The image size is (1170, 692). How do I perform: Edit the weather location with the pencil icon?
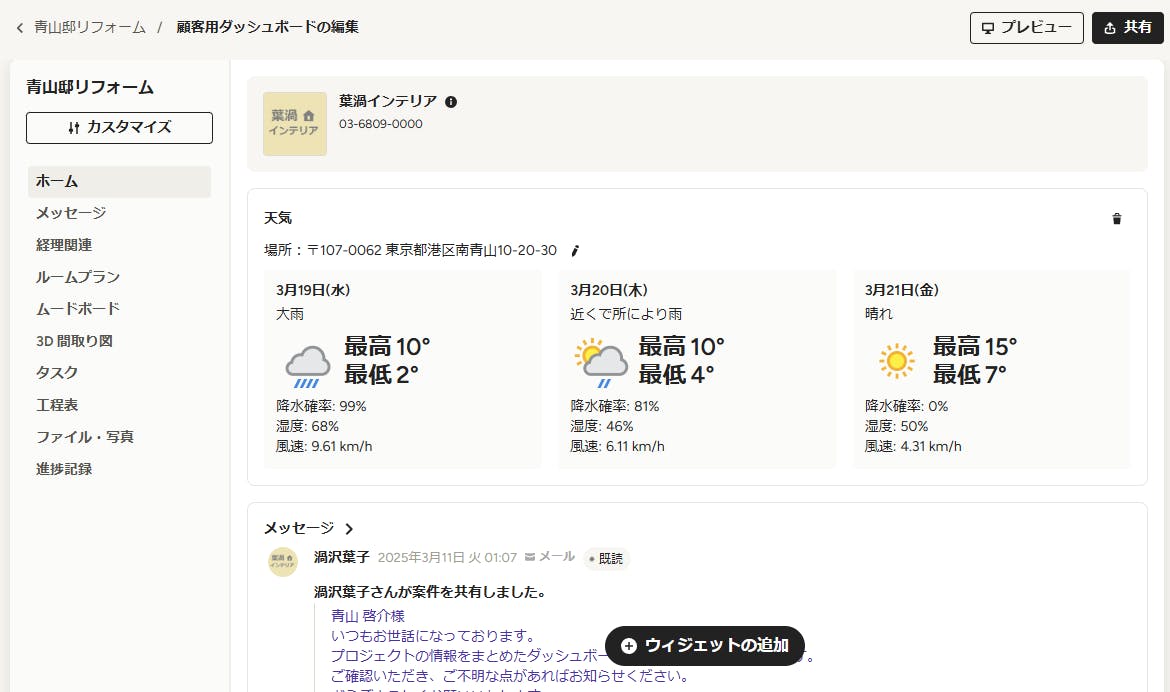coord(575,251)
